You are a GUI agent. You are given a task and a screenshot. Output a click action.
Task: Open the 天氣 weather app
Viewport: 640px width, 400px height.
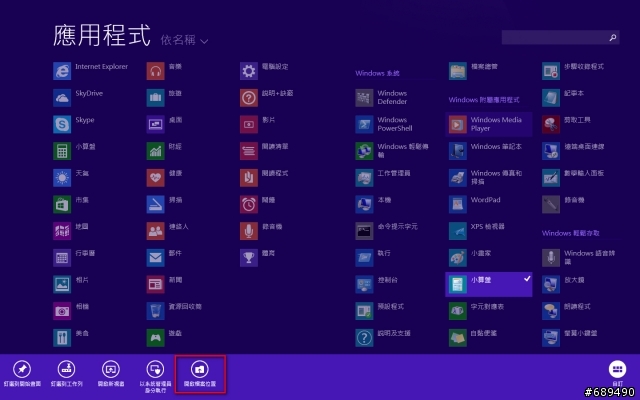coord(71,178)
